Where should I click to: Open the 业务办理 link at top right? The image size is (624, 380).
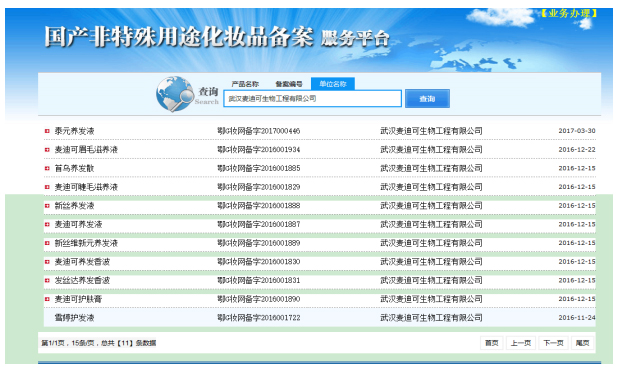click(569, 13)
